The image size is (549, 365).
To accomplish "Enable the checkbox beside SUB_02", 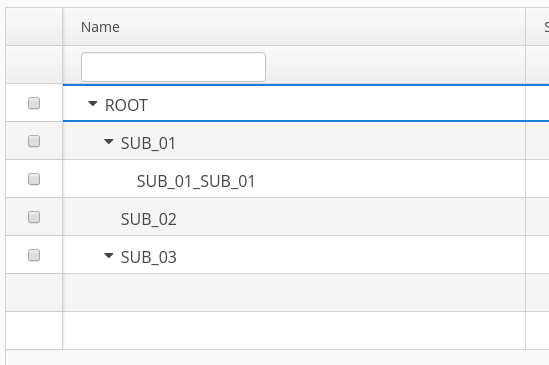I will point(34,217).
